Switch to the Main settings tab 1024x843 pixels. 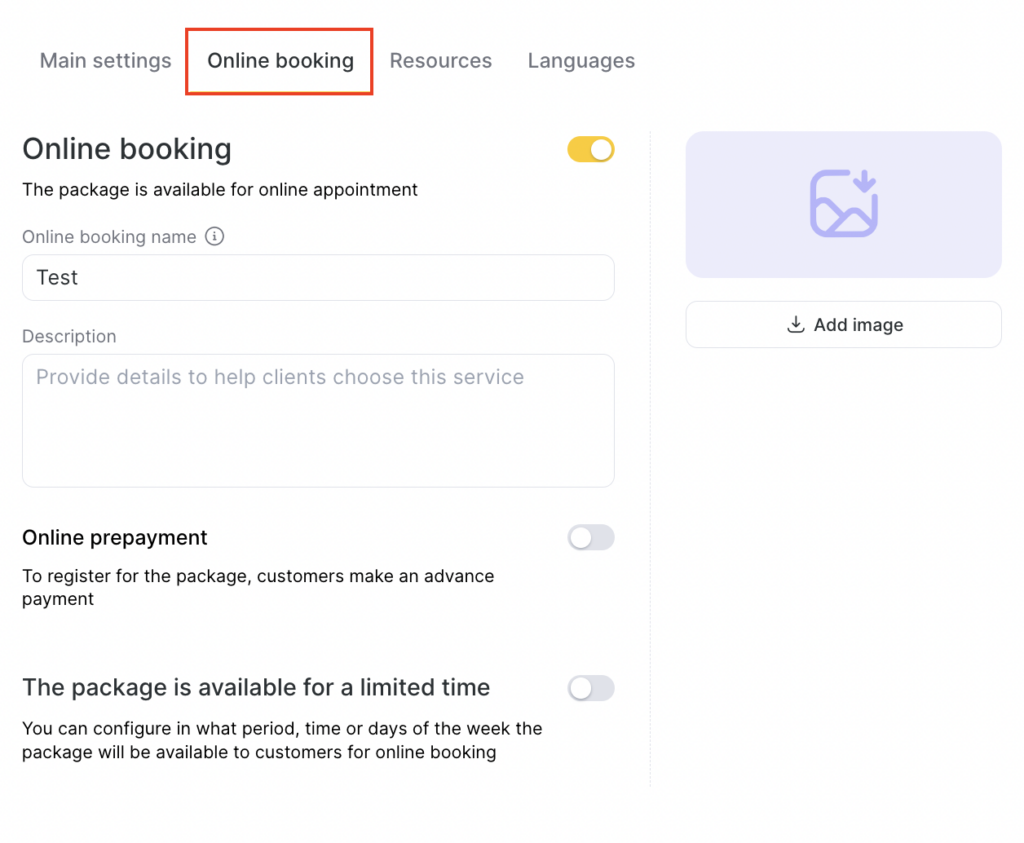105,61
